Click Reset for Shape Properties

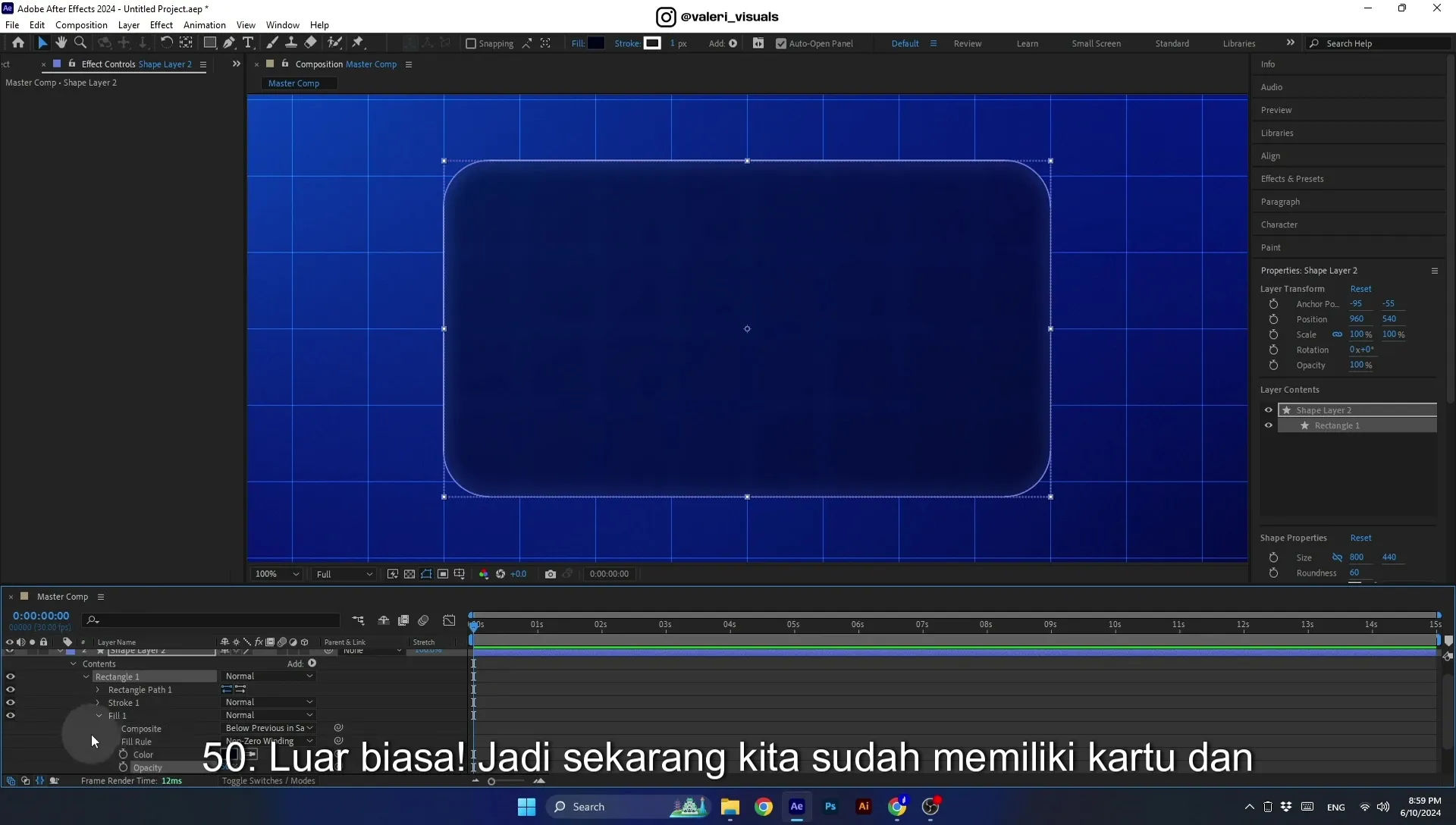point(1360,538)
